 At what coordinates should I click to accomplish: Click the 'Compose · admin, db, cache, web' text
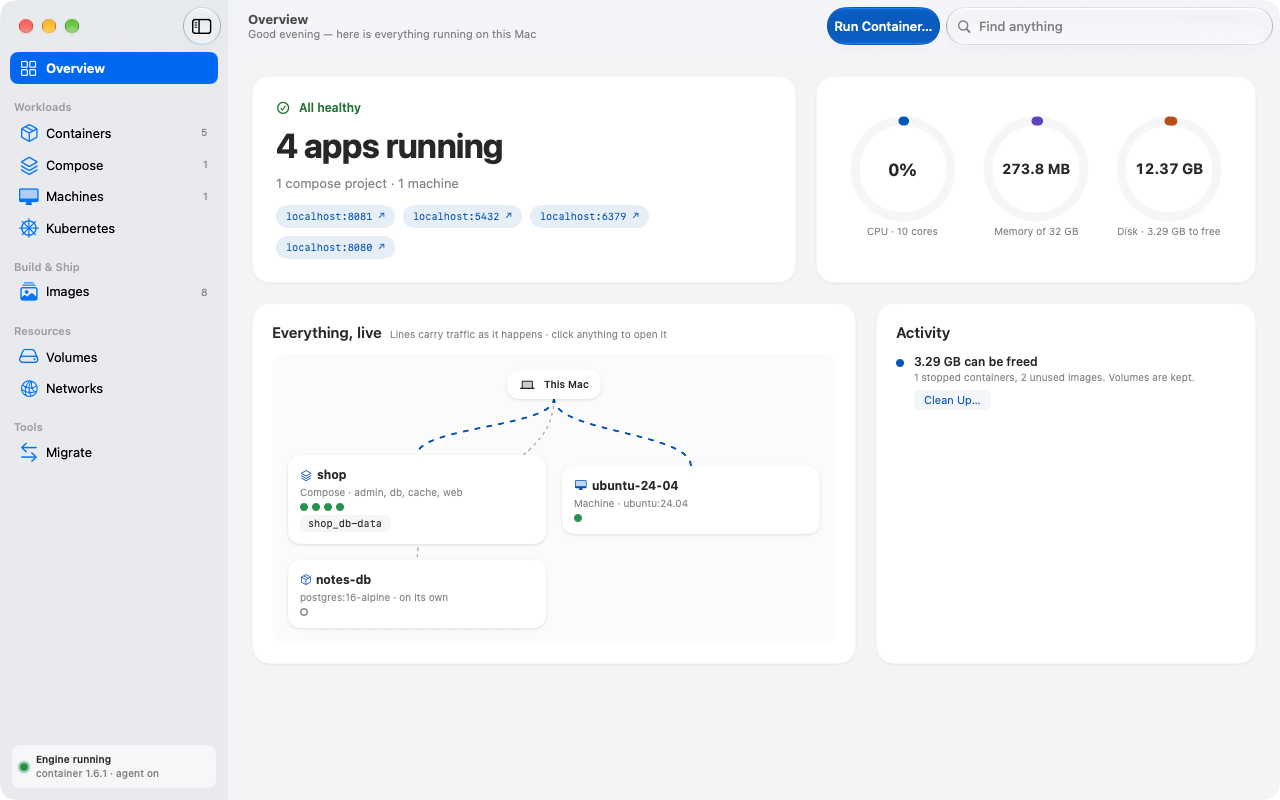[x=381, y=492]
